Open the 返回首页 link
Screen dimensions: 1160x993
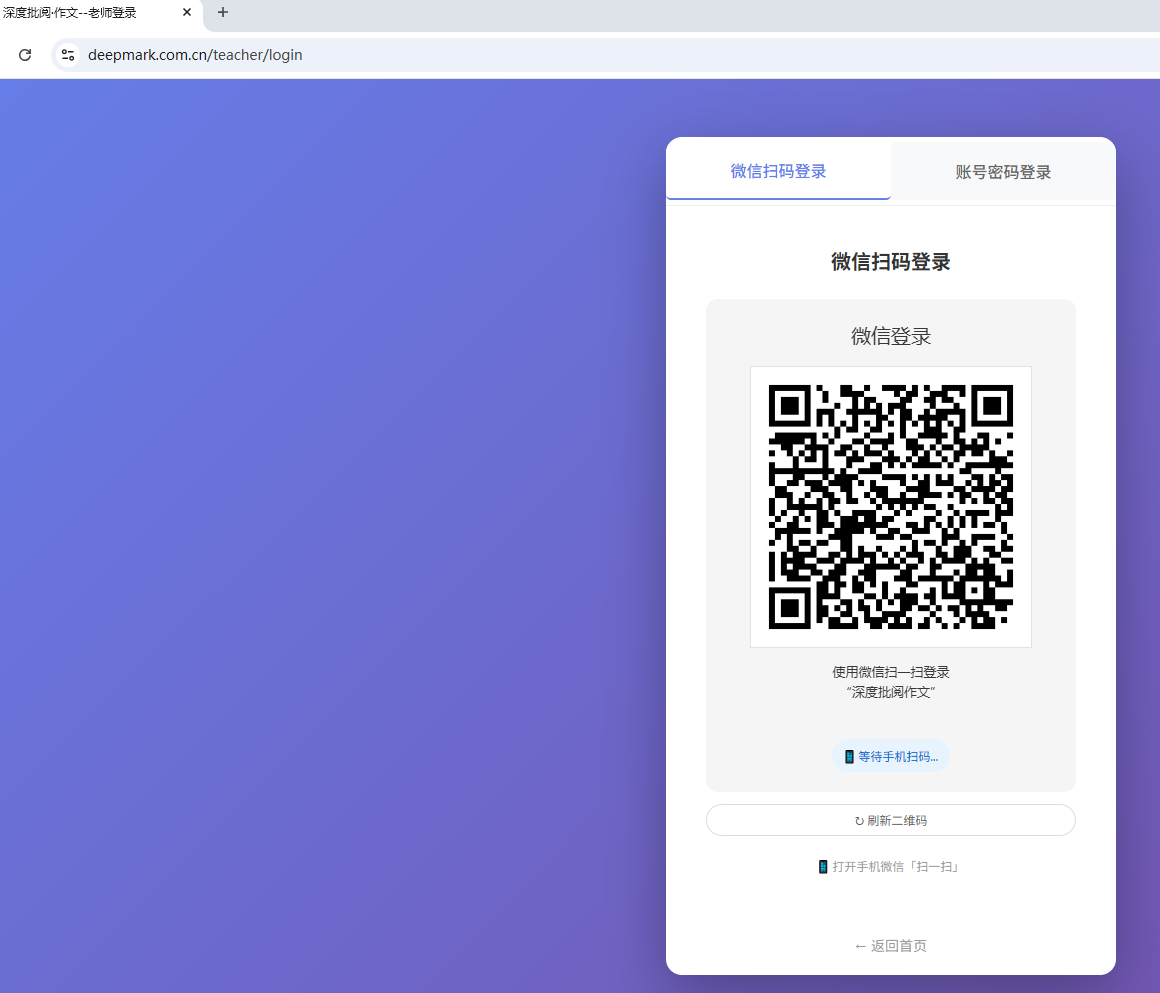[x=890, y=945]
